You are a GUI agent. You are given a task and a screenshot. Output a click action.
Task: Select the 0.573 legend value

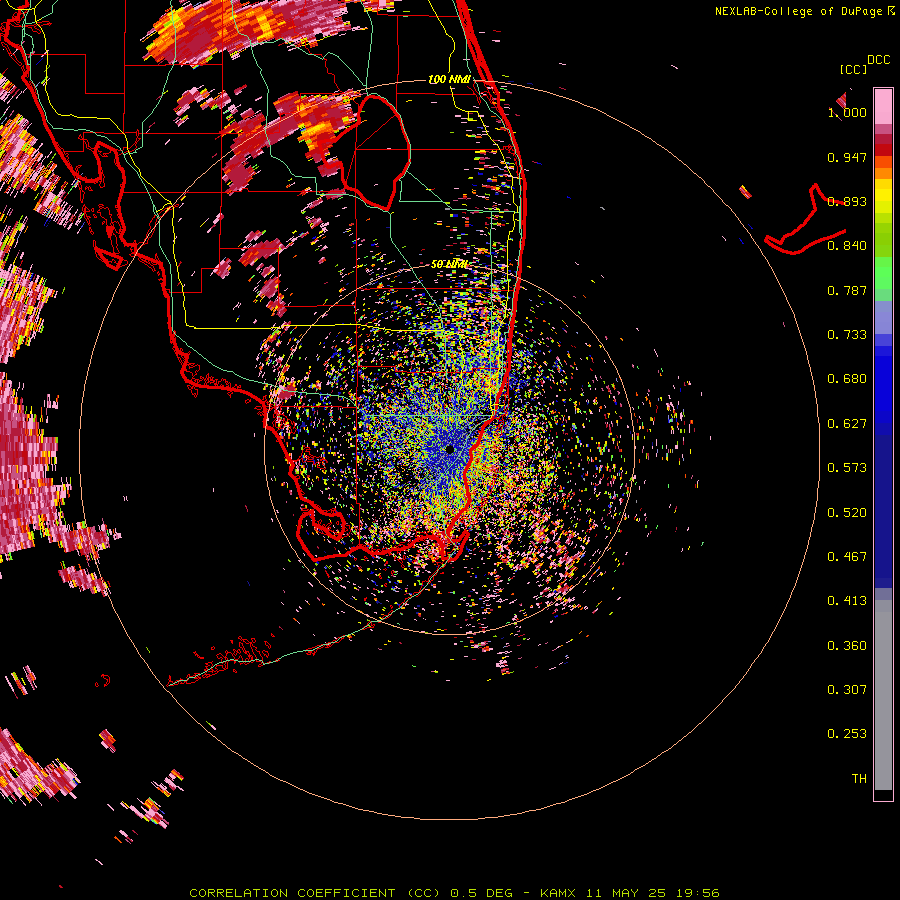tap(847, 468)
